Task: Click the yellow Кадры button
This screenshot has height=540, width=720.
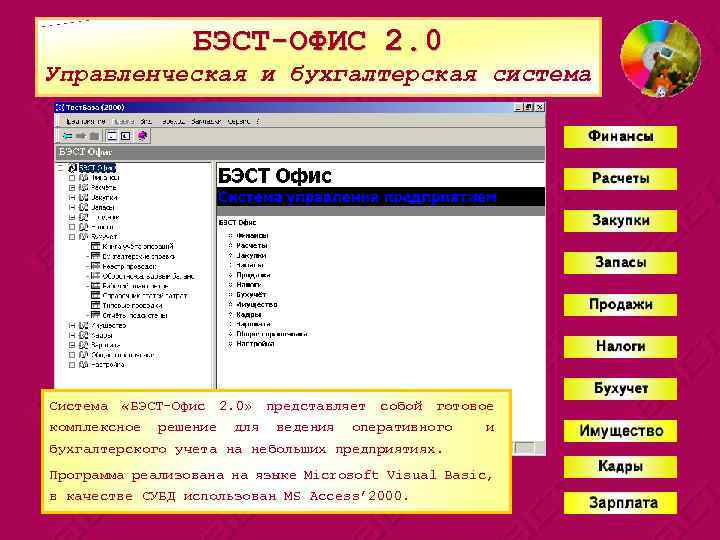Action: pyautogui.click(x=620, y=467)
